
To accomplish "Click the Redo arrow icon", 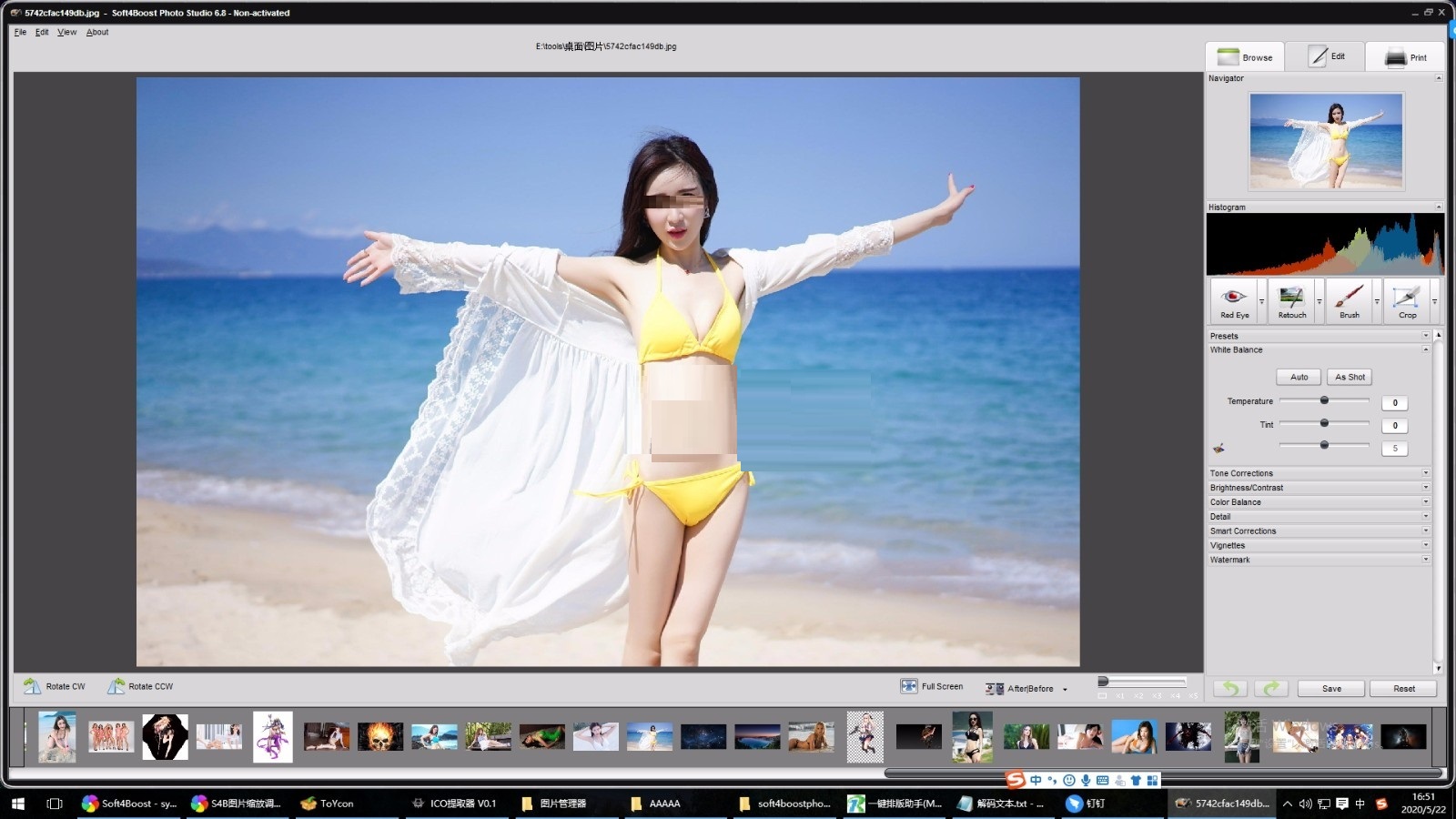I will pos(1271,688).
